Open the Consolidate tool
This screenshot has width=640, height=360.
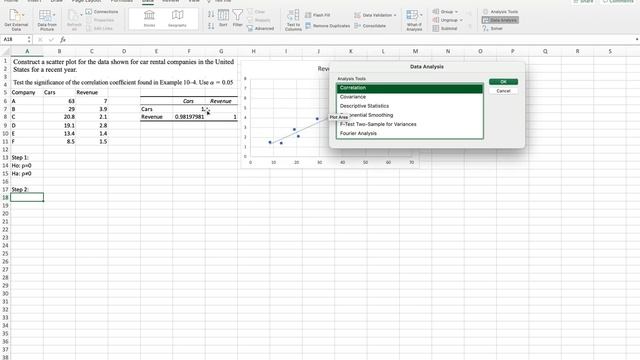pos(370,26)
